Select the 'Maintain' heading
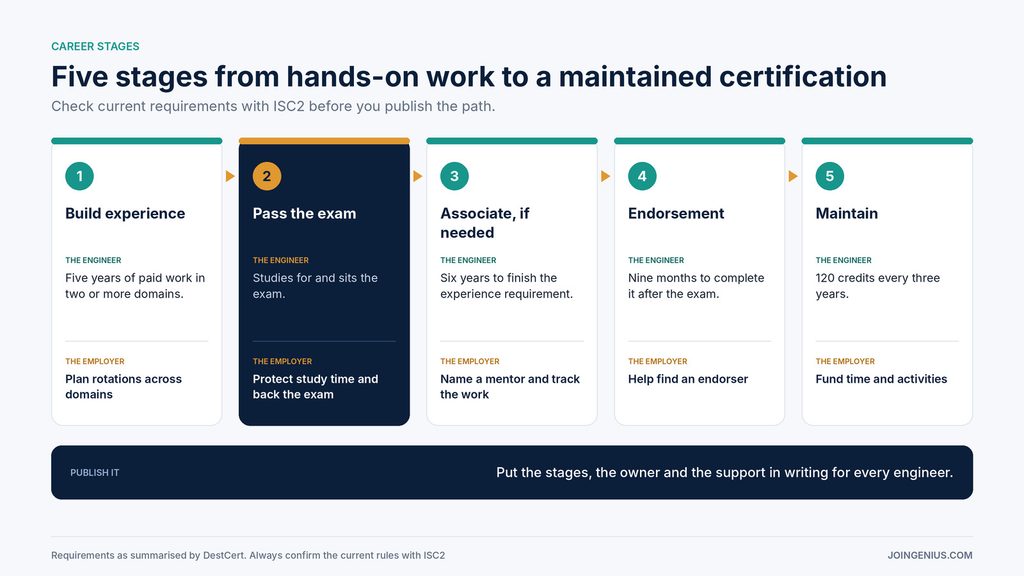 (847, 214)
